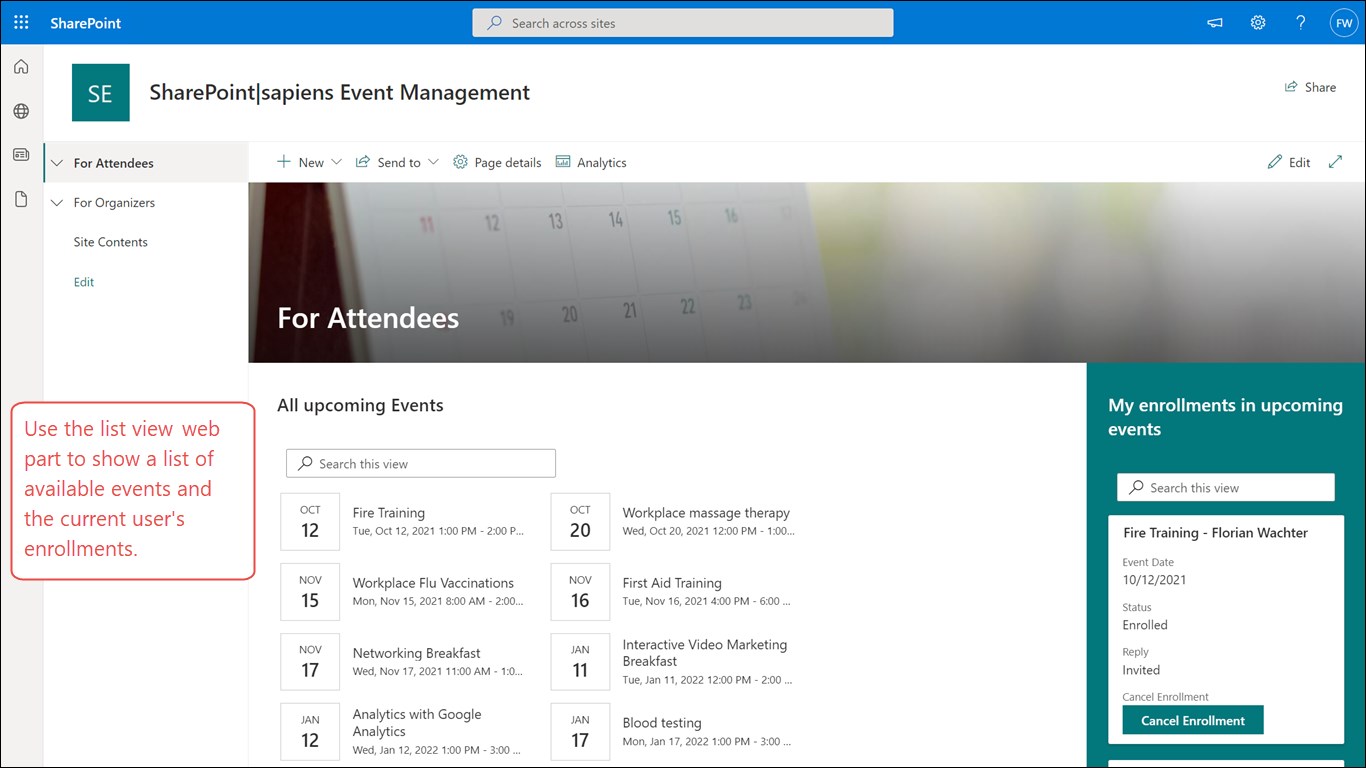Screen dimensions: 1366x768
Task: Click Send to in the command bar
Action: point(388,162)
